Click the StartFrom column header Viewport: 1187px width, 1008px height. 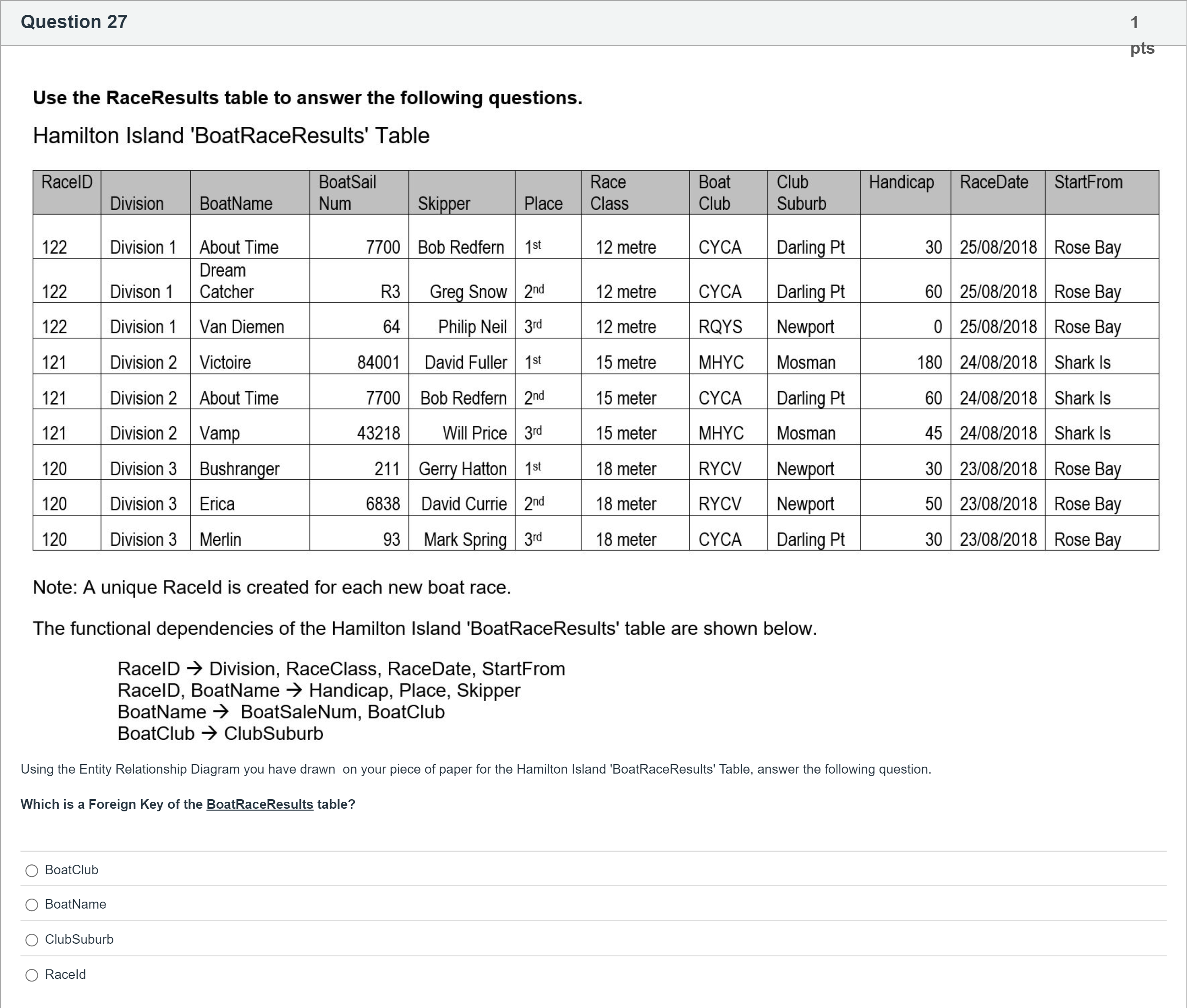tap(1088, 182)
